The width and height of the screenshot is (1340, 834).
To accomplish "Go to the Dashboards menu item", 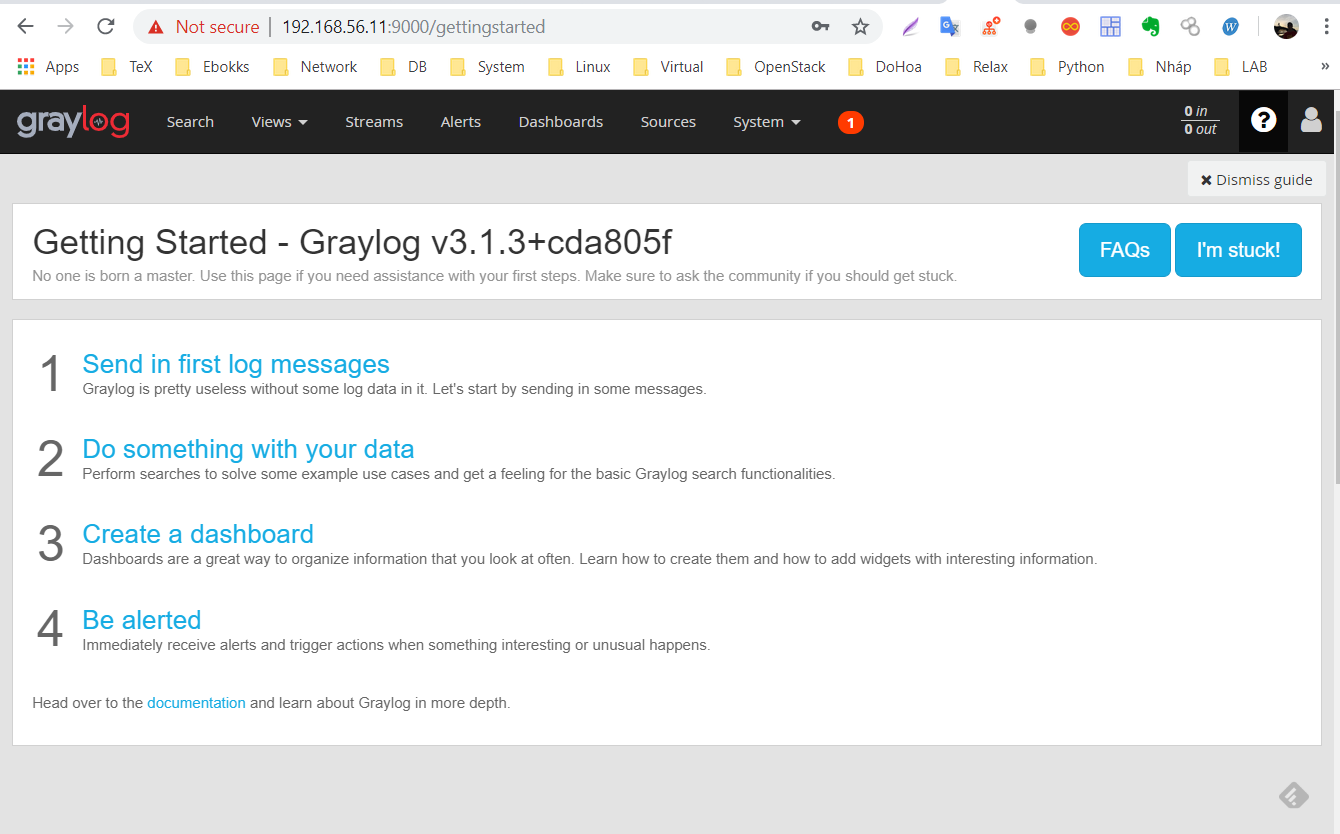I will 561,122.
